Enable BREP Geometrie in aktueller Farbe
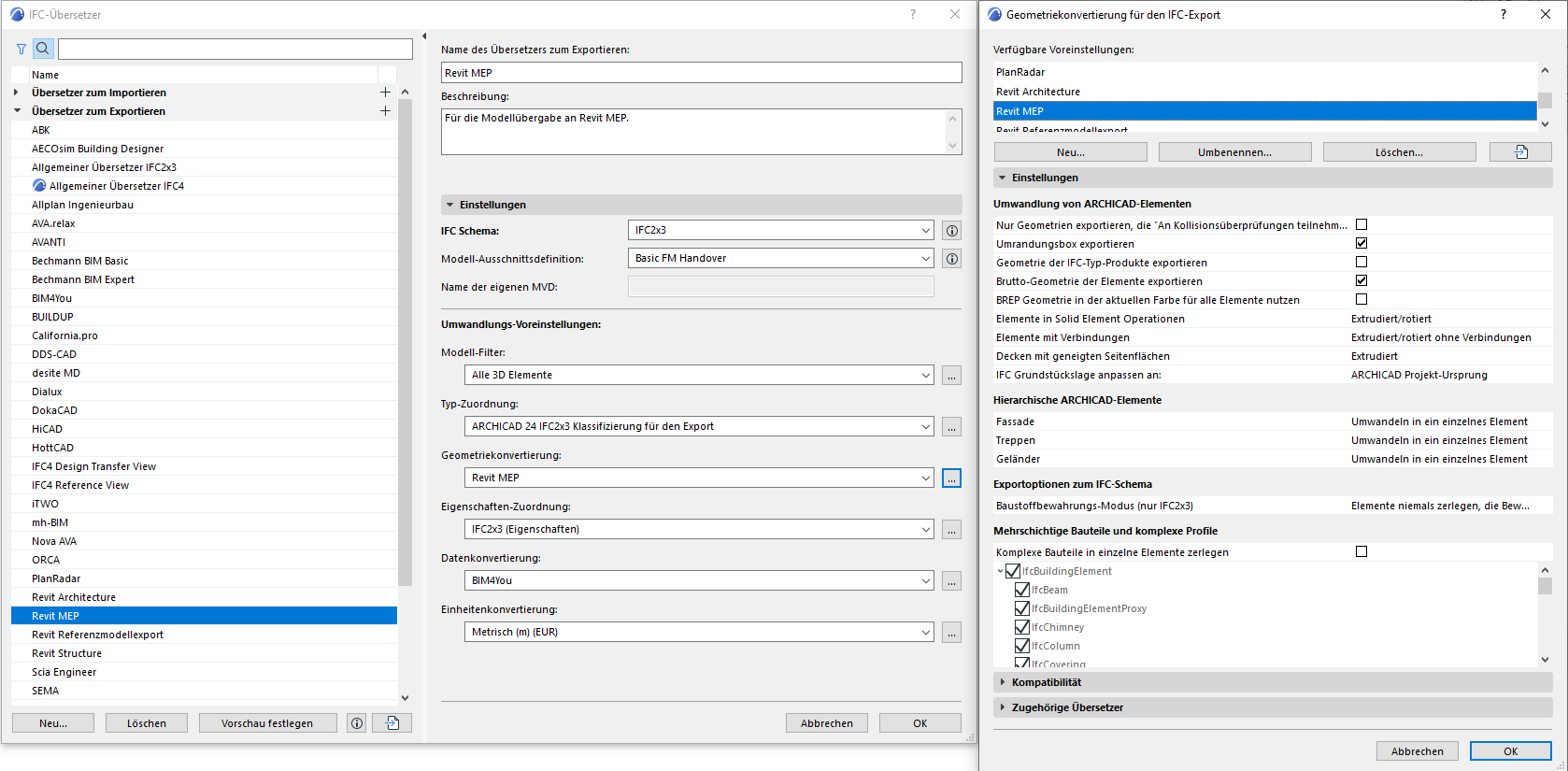 point(1361,299)
